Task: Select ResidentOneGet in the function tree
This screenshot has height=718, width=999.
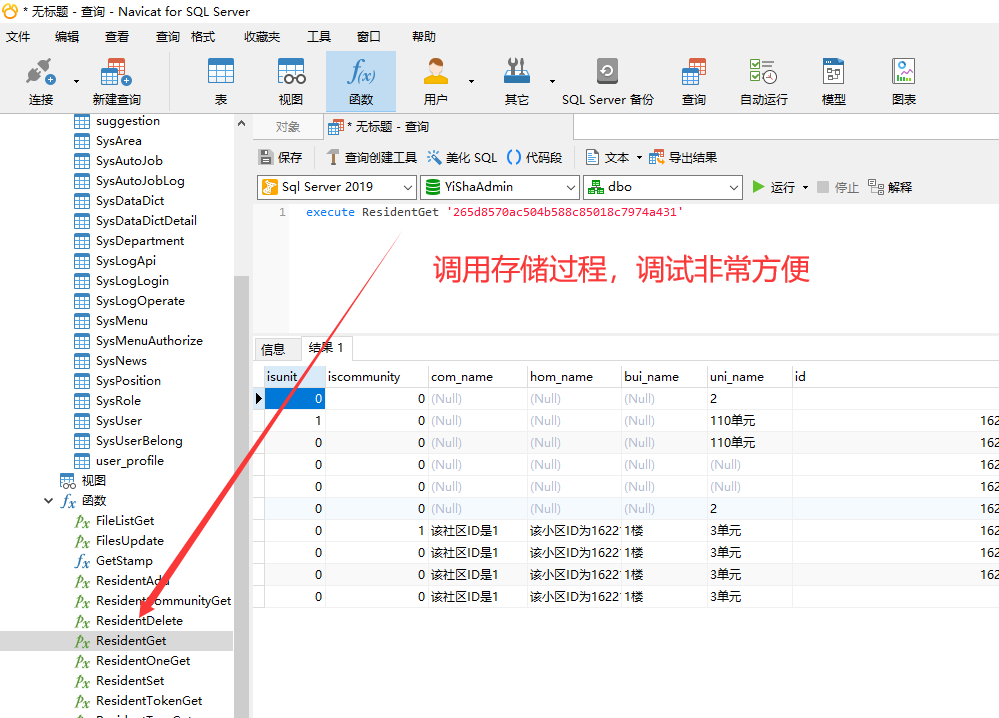Action: (143, 661)
